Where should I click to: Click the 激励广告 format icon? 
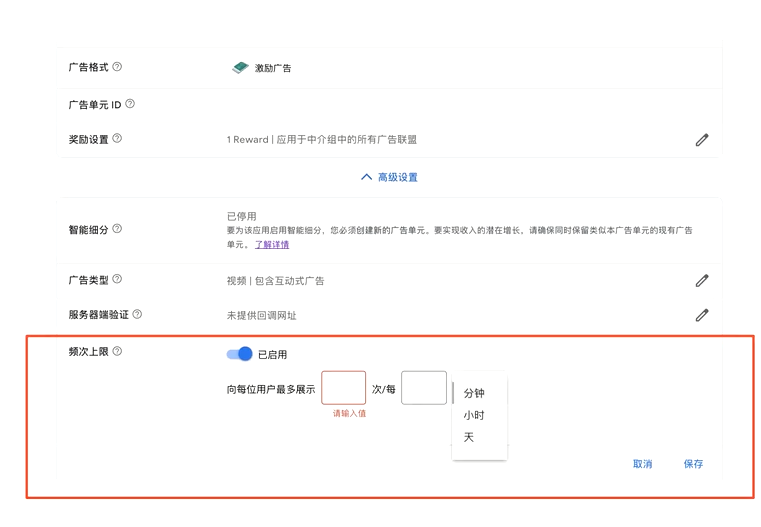(x=240, y=68)
